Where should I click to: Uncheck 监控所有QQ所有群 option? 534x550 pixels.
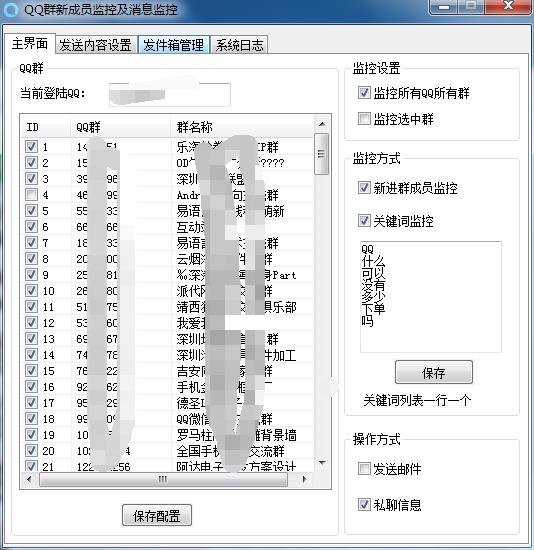[364, 93]
